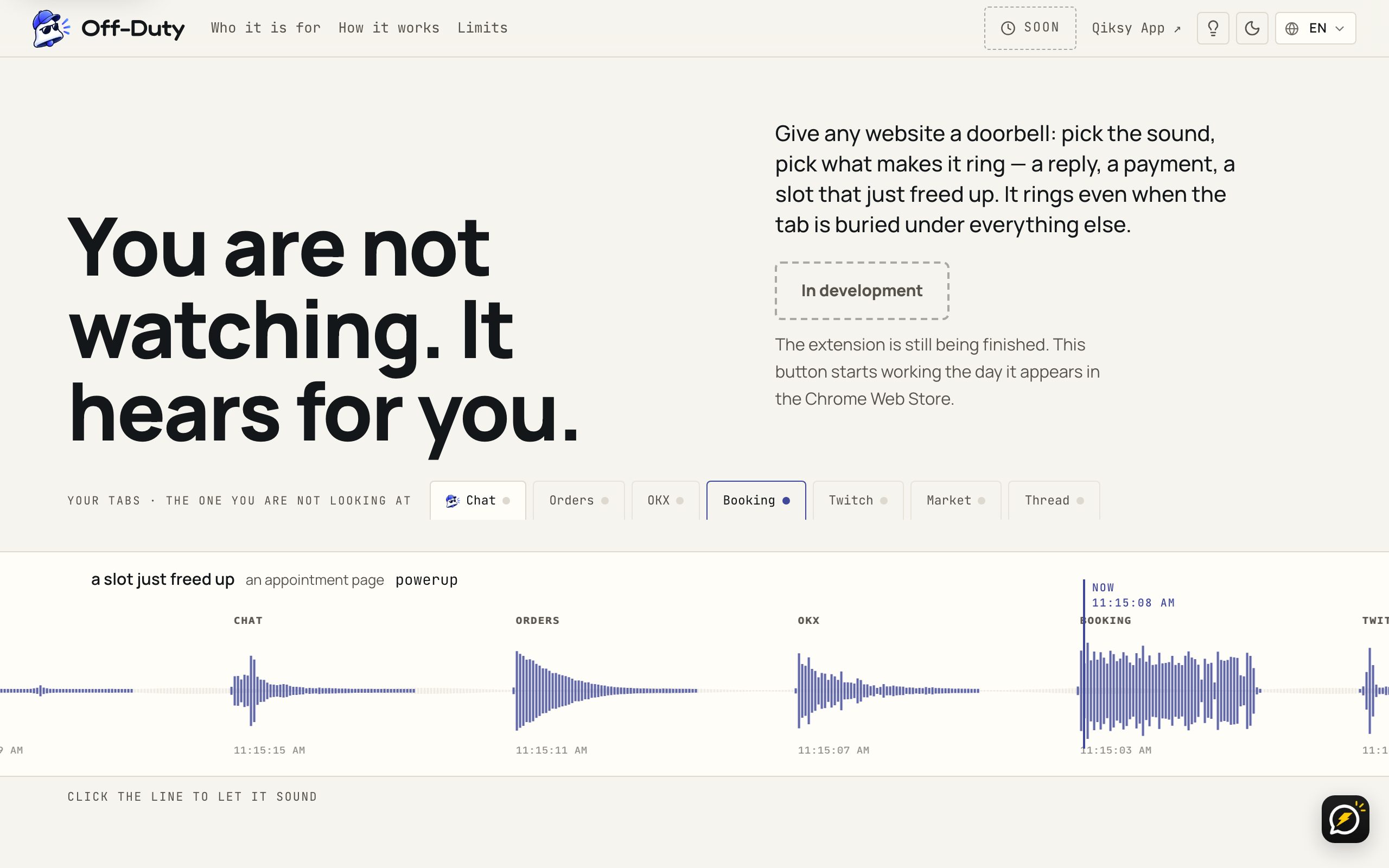
Task: Click the OKX waveform on the timeline
Action: point(887,691)
